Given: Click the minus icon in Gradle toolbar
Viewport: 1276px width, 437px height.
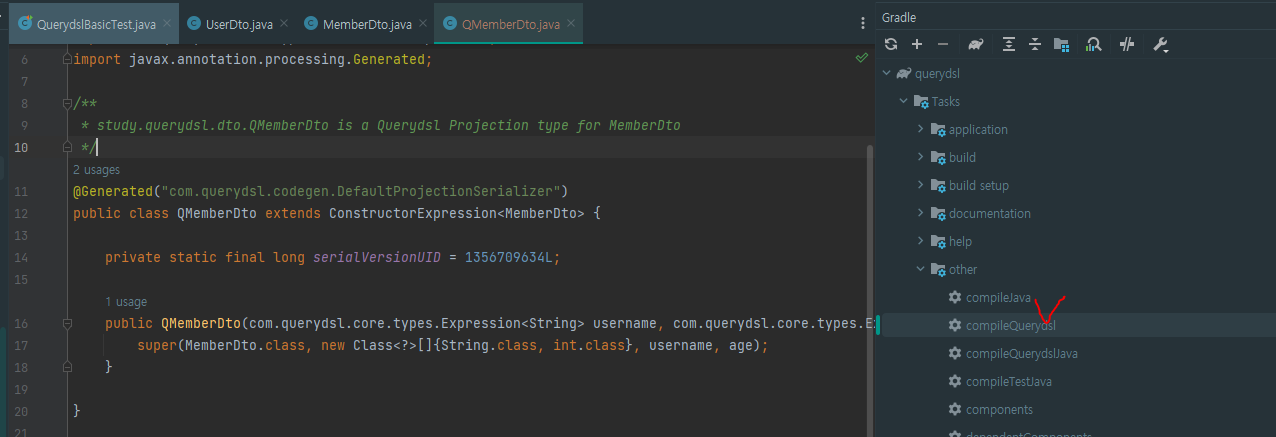Looking at the screenshot, I should coord(943,44).
